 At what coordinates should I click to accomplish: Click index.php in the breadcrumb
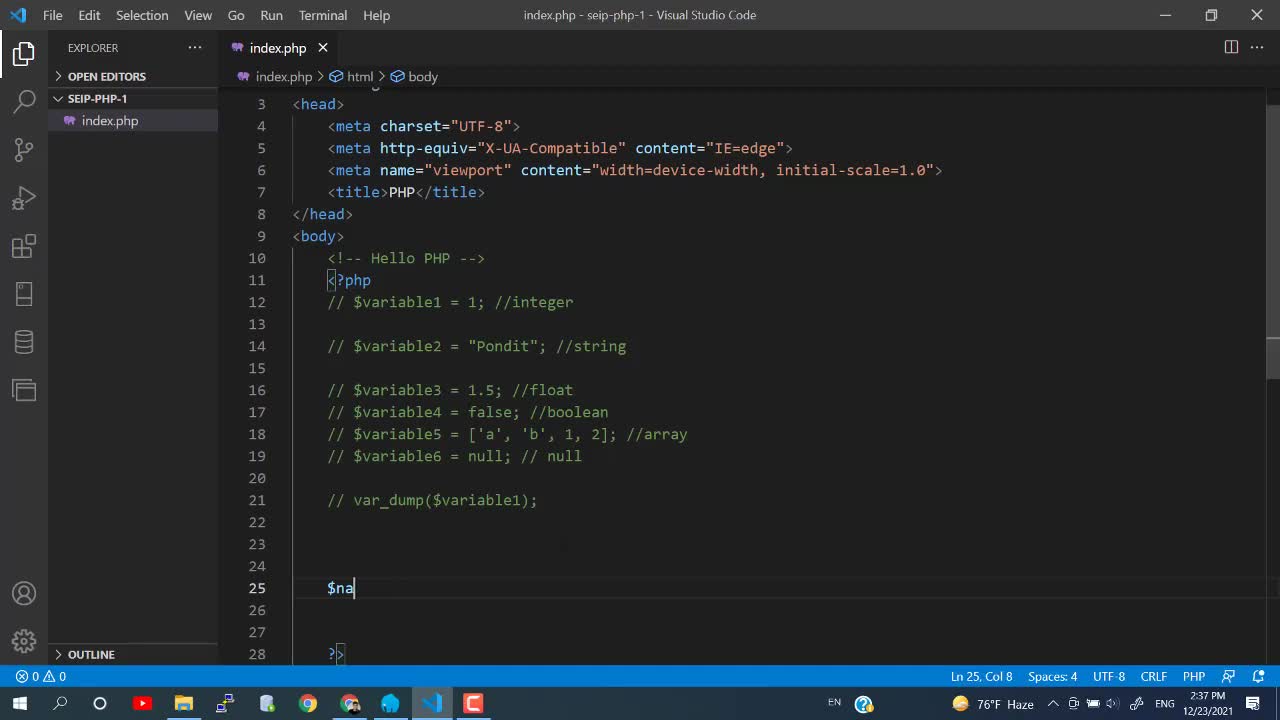click(284, 76)
